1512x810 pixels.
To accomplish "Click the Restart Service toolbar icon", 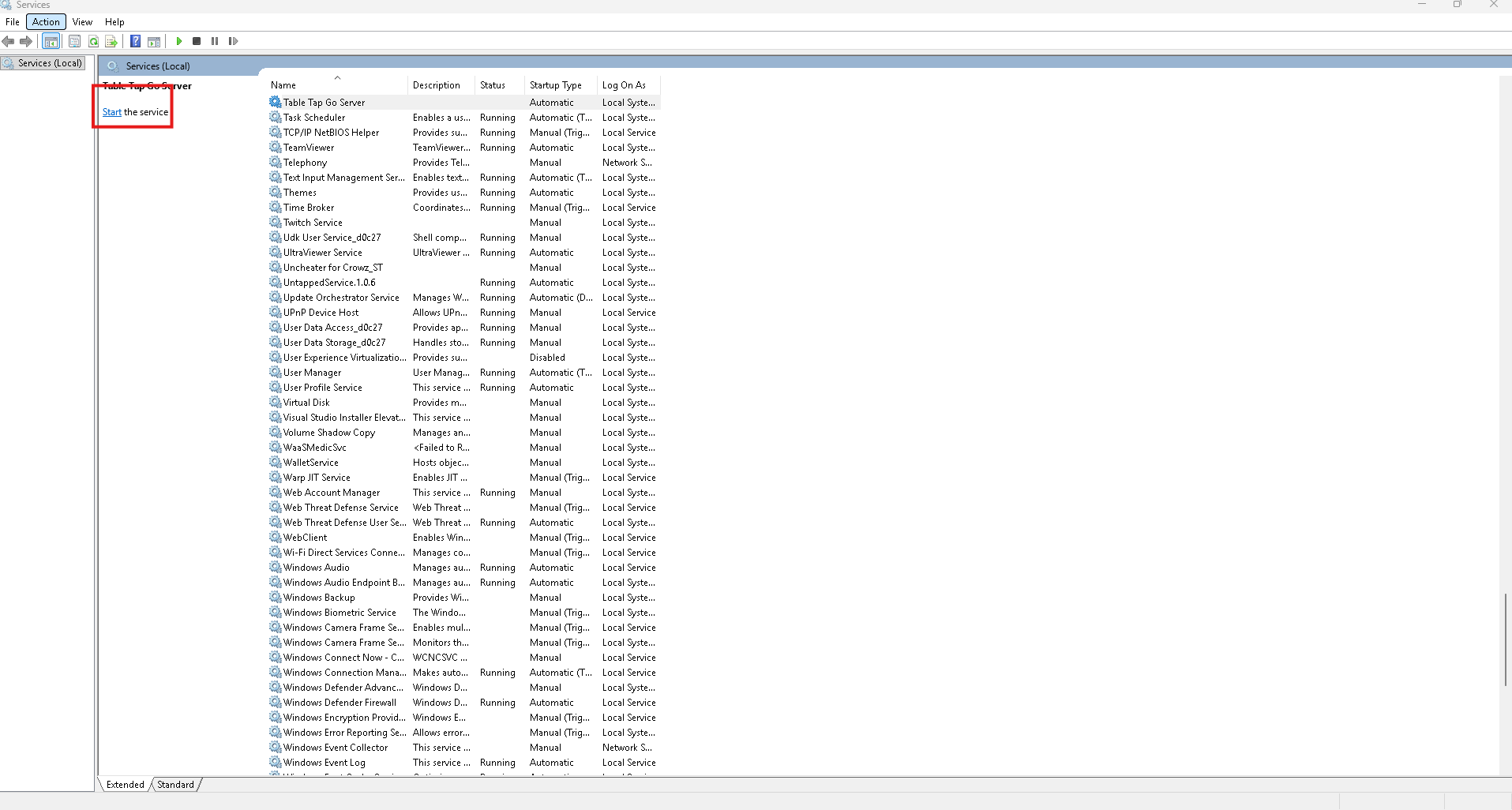I will click(x=233, y=41).
